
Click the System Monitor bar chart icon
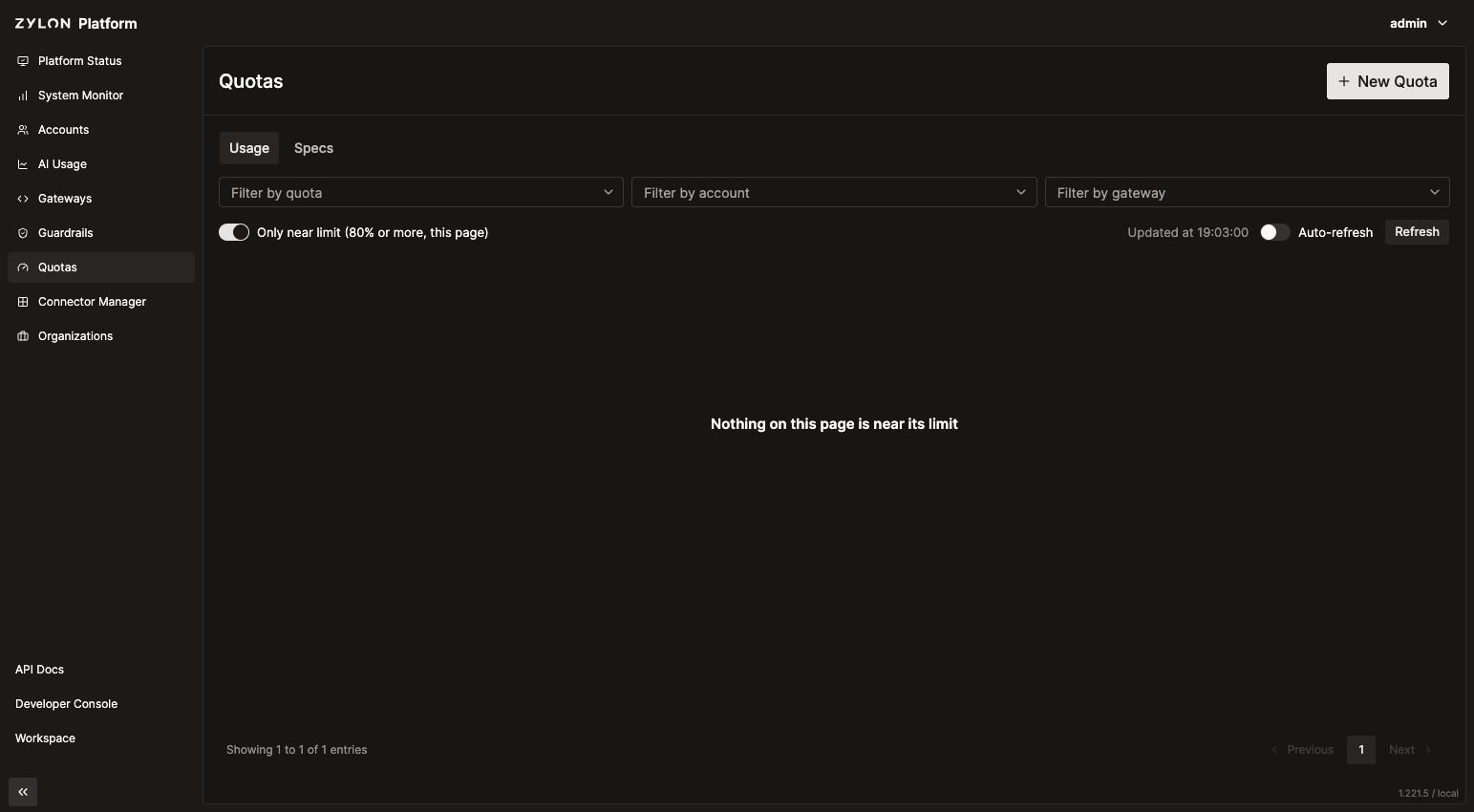23,96
